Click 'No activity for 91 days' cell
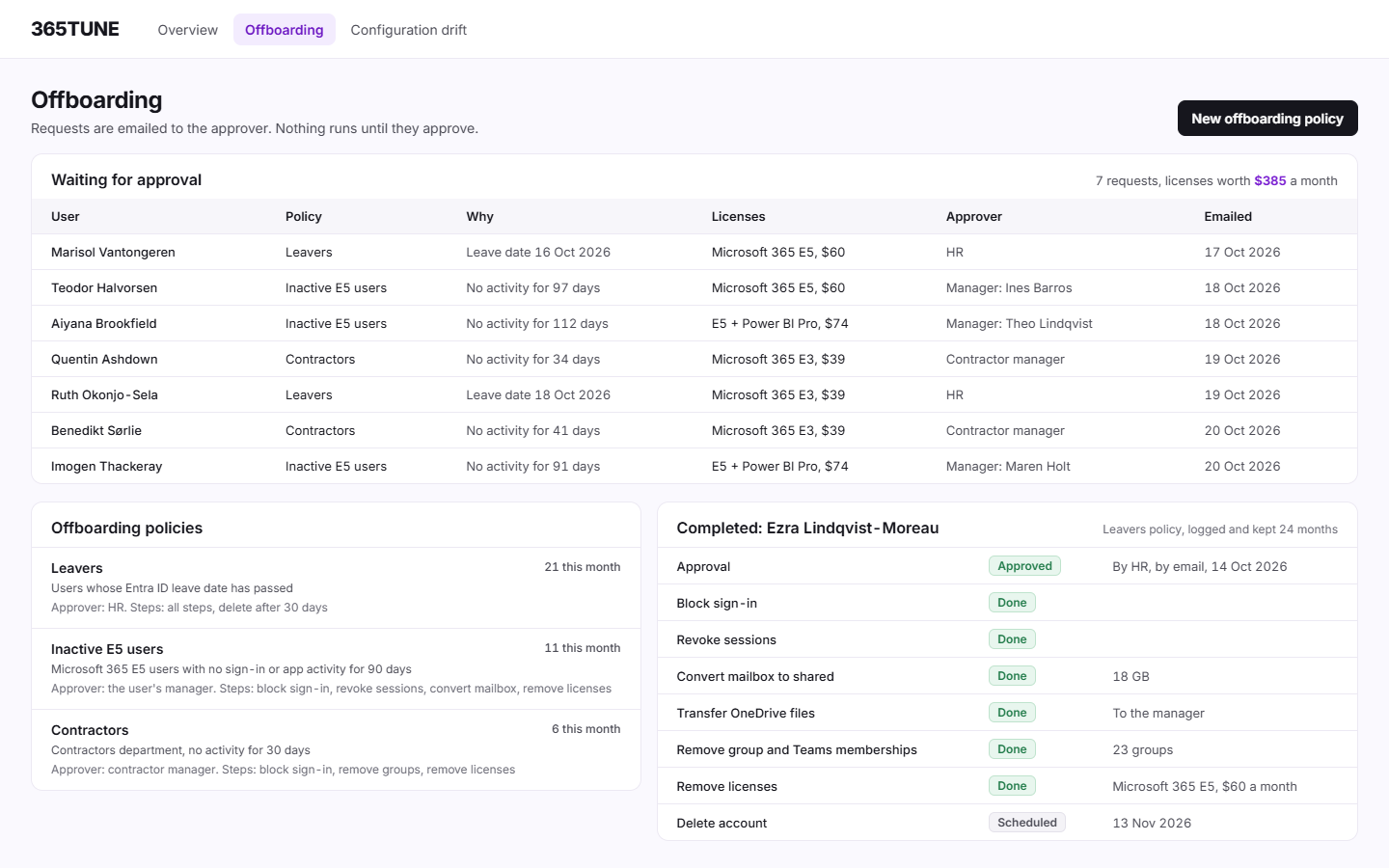This screenshot has height=868, width=1389. tap(533, 466)
